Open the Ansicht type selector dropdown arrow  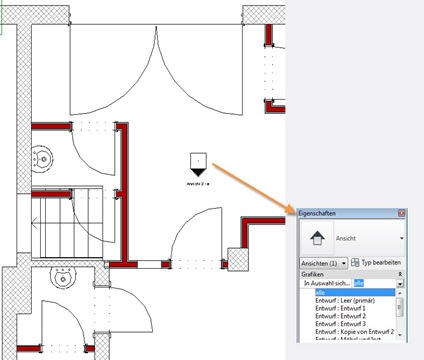[401, 238]
